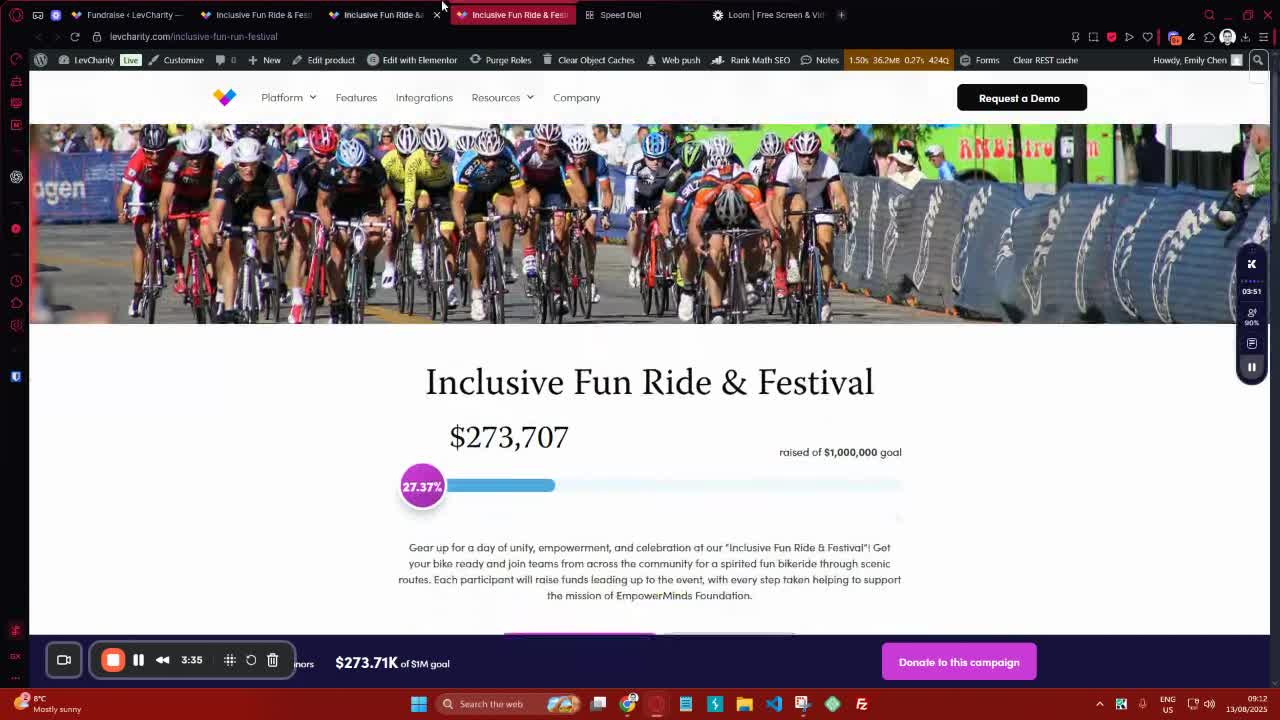Open the Features menu item

pos(356,98)
